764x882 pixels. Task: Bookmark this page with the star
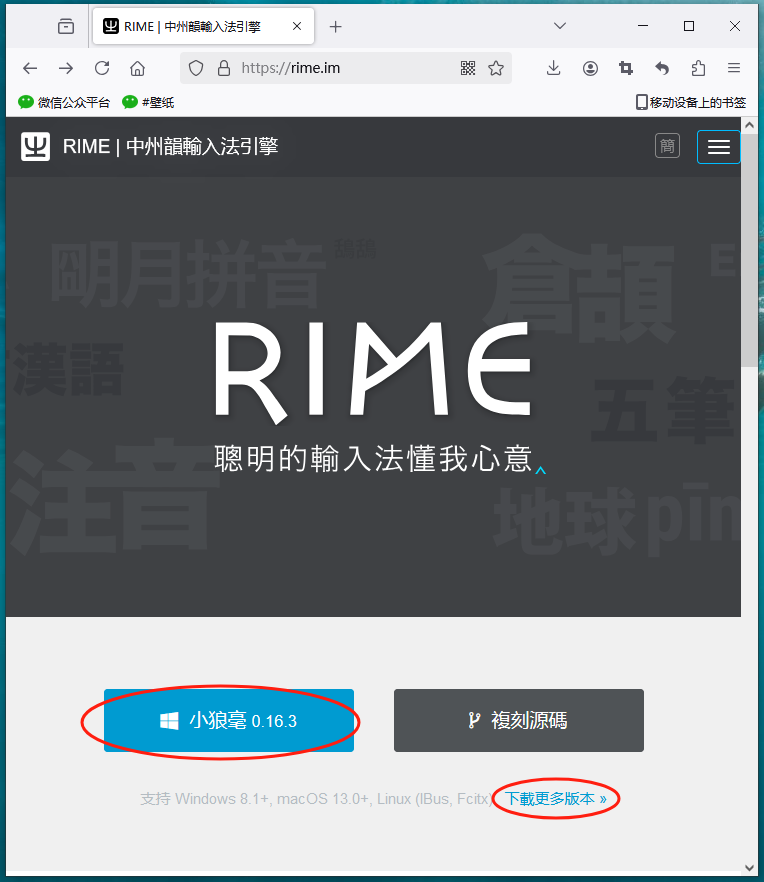tap(496, 68)
